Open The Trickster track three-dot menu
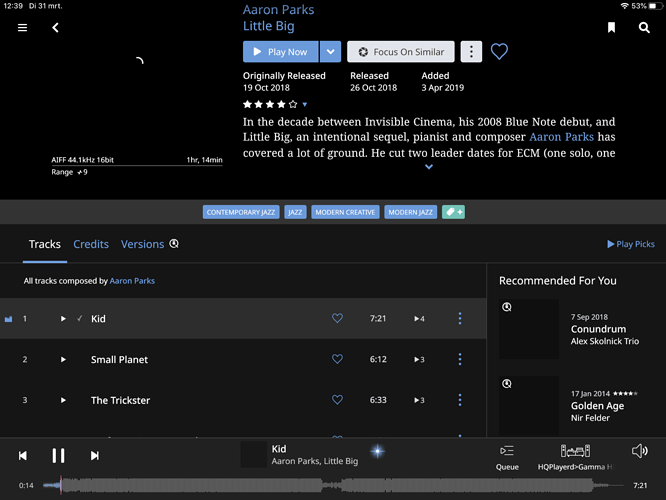 (460, 400)
